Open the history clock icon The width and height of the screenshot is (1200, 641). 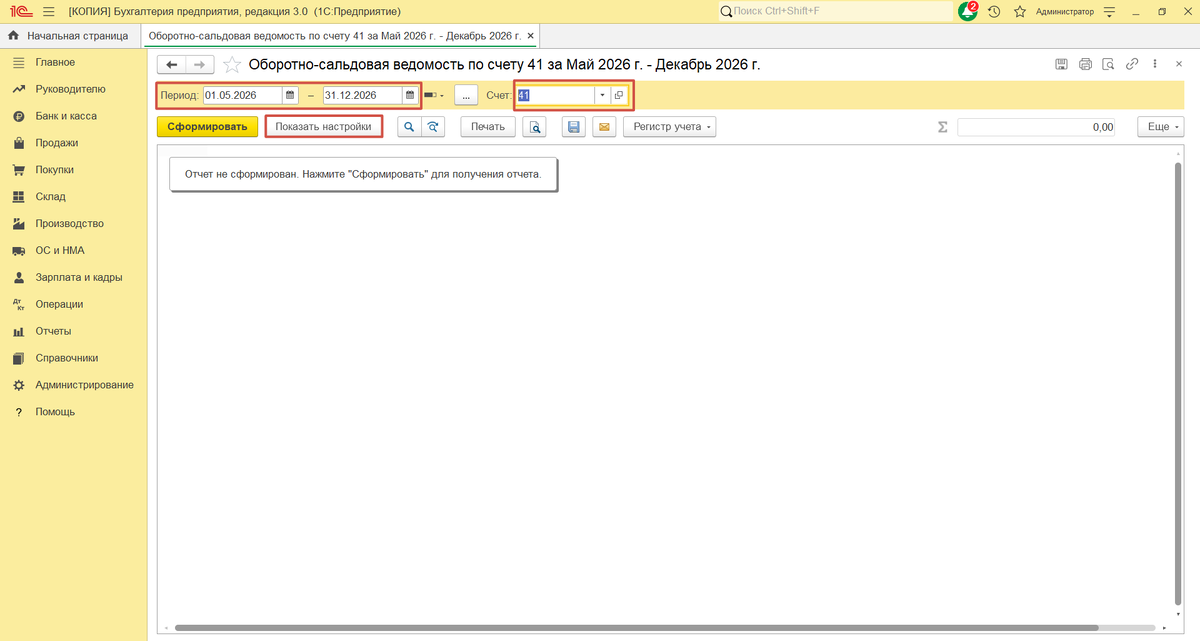click(994, 11)
